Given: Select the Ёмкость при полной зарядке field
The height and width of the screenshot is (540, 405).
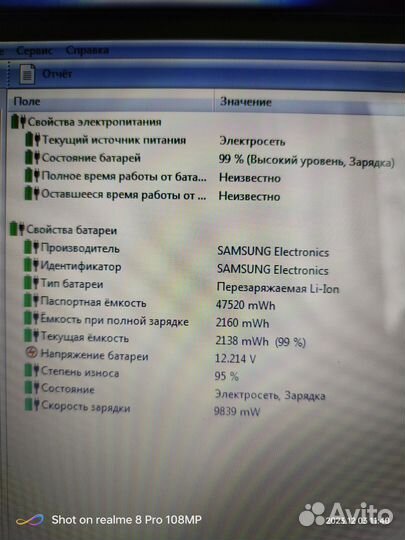Looking at the screenshot, I should (x=114, y=320).
